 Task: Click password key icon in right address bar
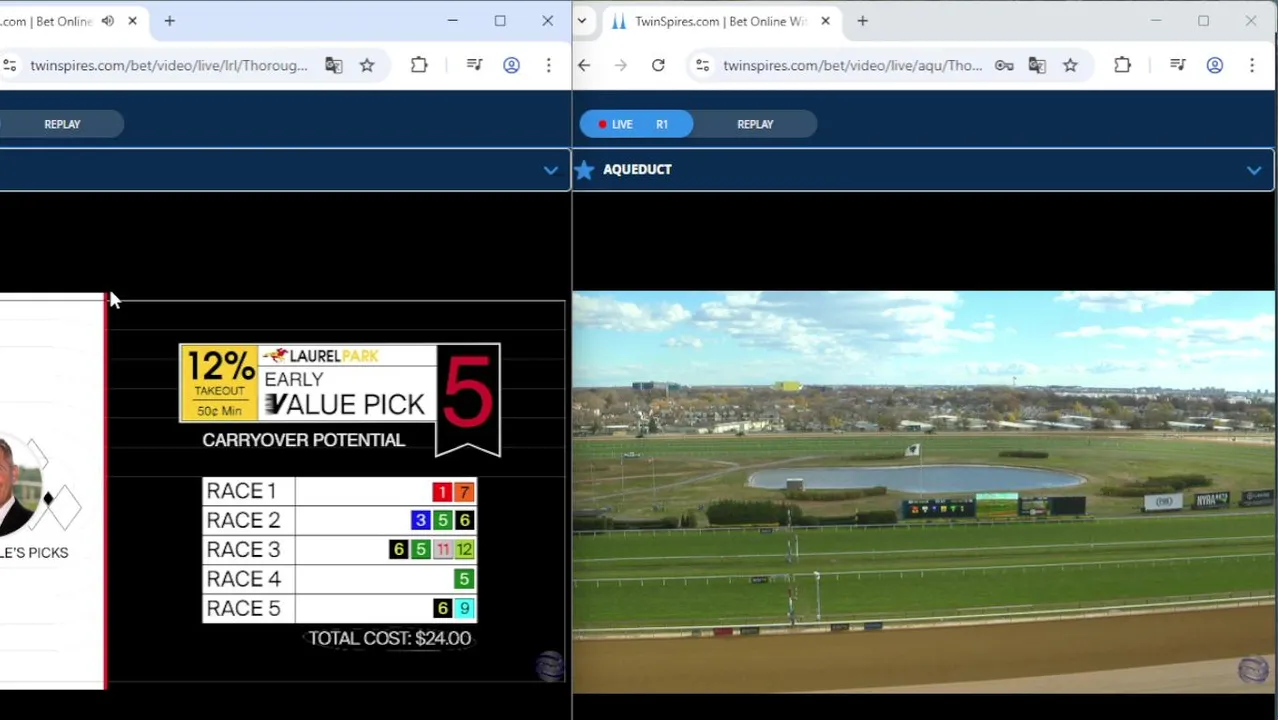pyautogui.click(x=1004, y=65)
